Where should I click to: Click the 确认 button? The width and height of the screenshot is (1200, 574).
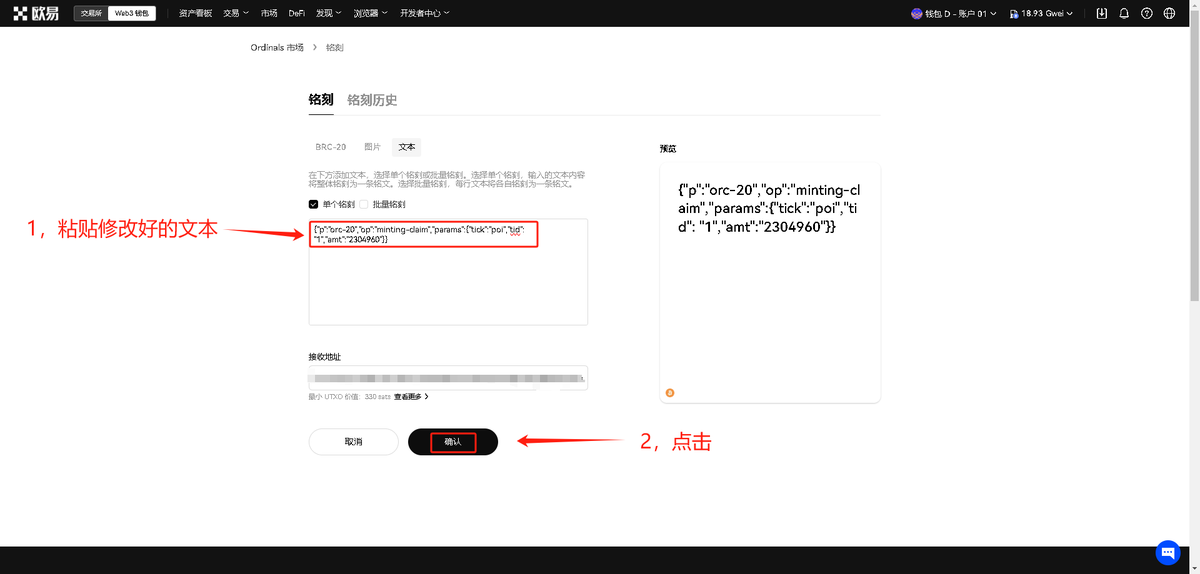[x=453, y=441]
